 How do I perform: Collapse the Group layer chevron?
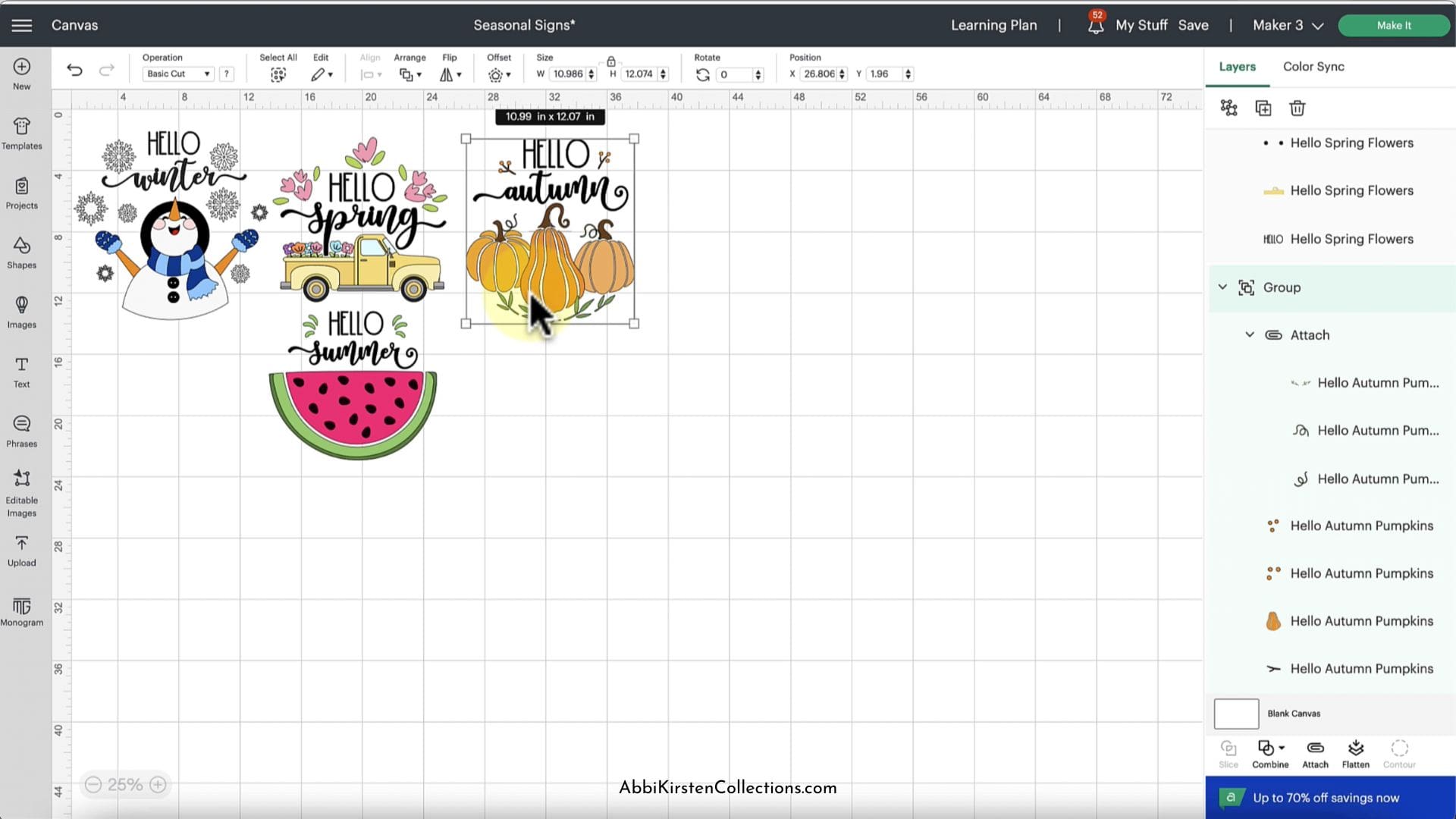(x=1222, y=287)
